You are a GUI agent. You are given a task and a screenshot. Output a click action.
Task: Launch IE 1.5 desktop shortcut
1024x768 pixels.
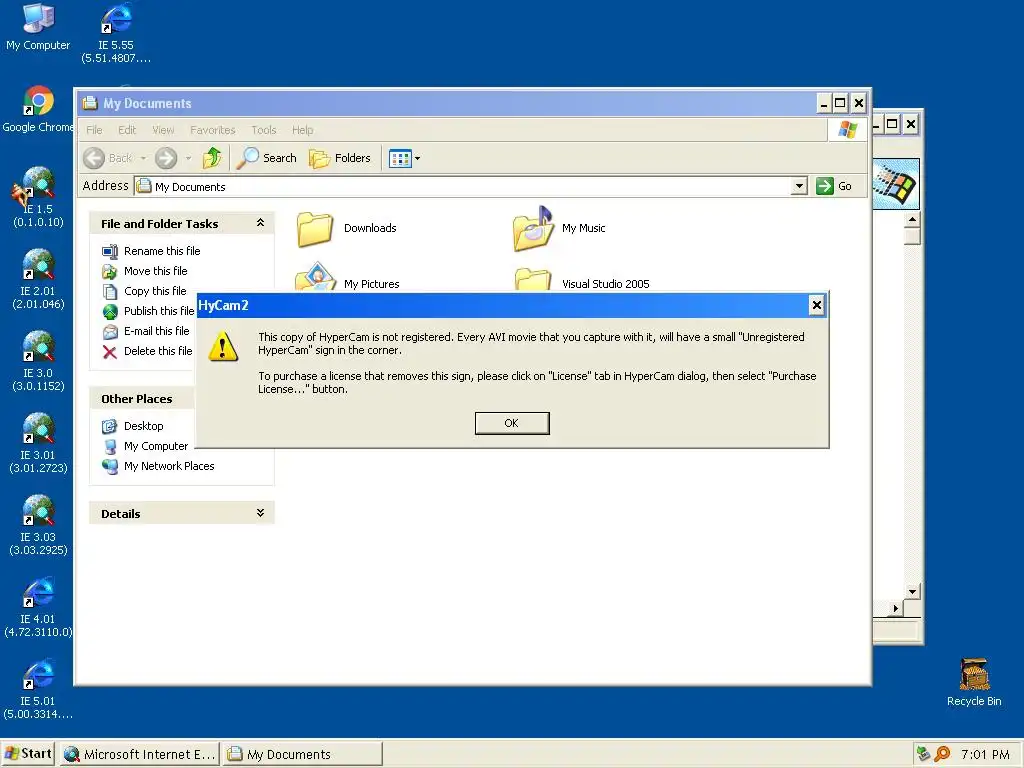pos(38,197)
